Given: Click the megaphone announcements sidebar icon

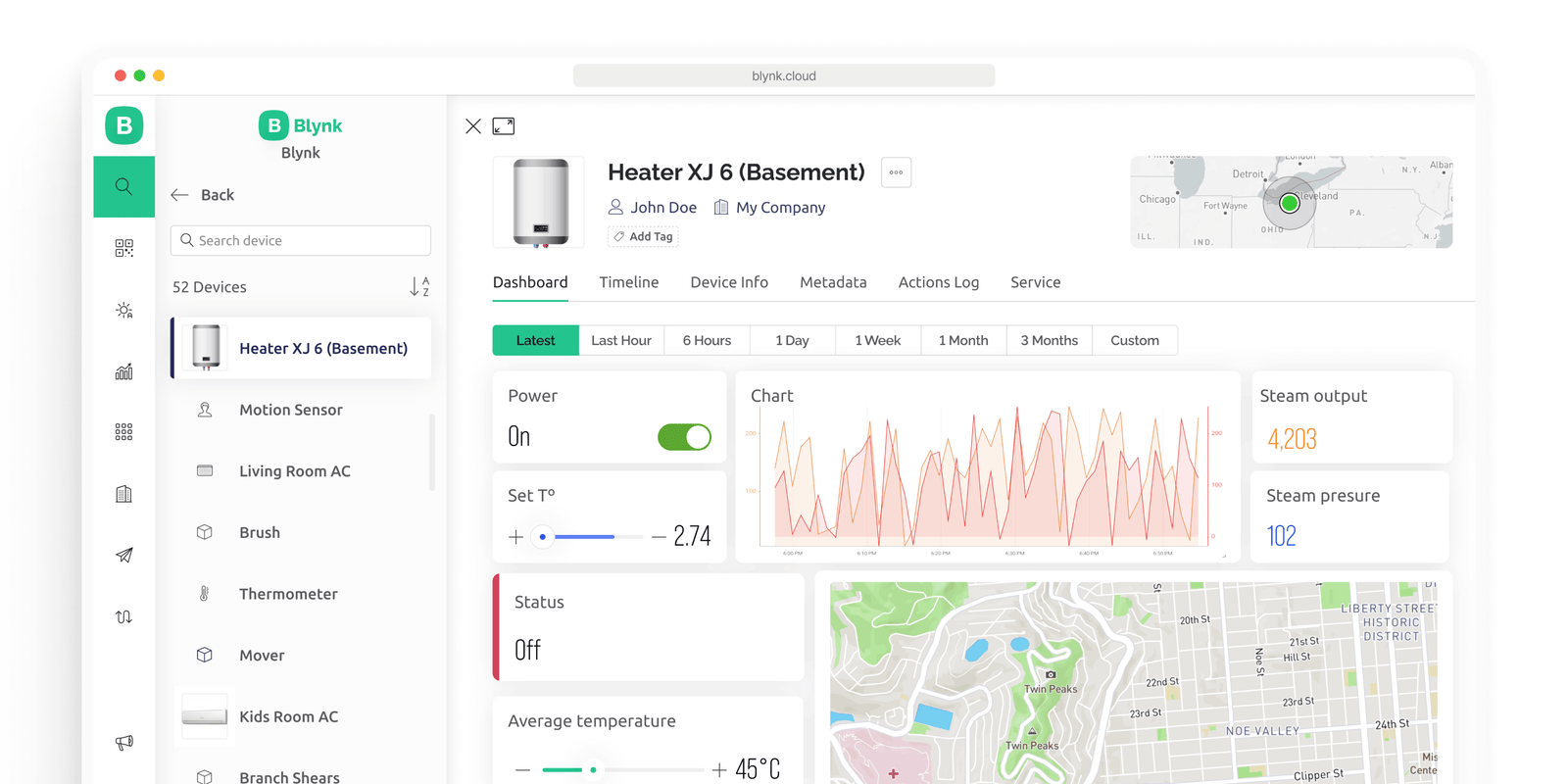Looking at the screenshot, I should click(123, 742).
